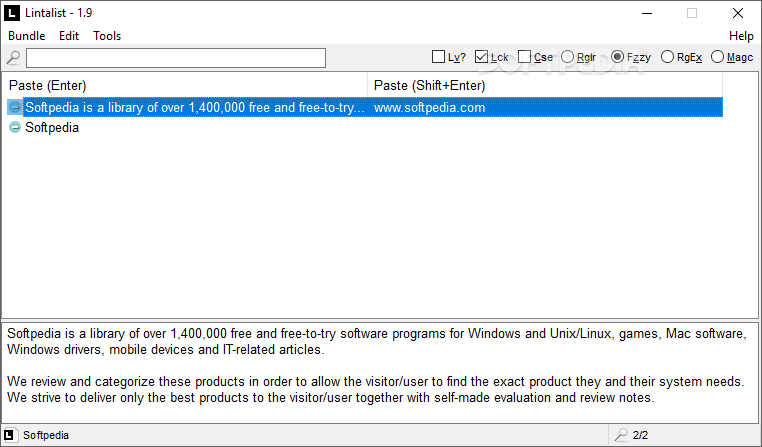This screenshot has width=762, height=447.
Task: Open the Help menu
Action: [741, 36]
